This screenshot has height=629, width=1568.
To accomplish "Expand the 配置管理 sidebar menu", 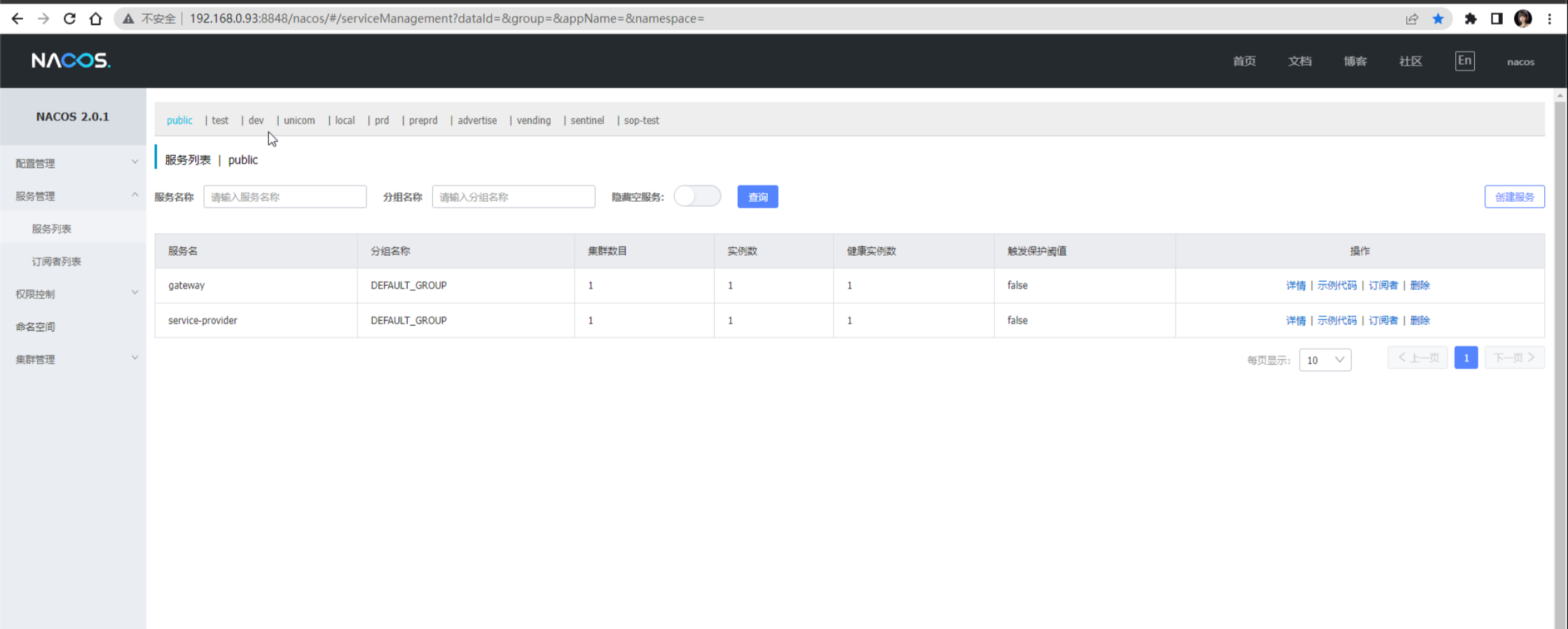I will pyautogui.click(x=73, y=163).
